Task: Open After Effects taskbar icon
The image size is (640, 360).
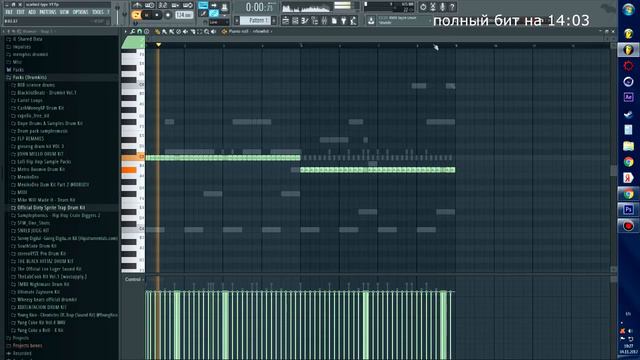Action: tap(629, 98)
